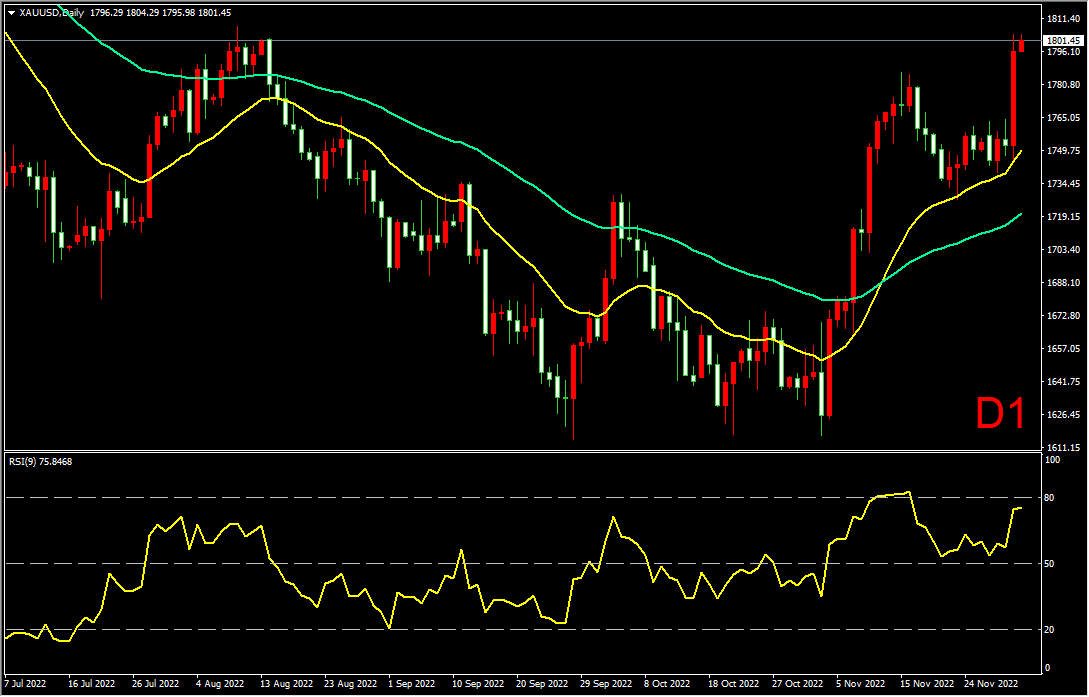1089x697 pixels.
Task: Click the 100 level on RSI scale
Action: pos(1052,460)
